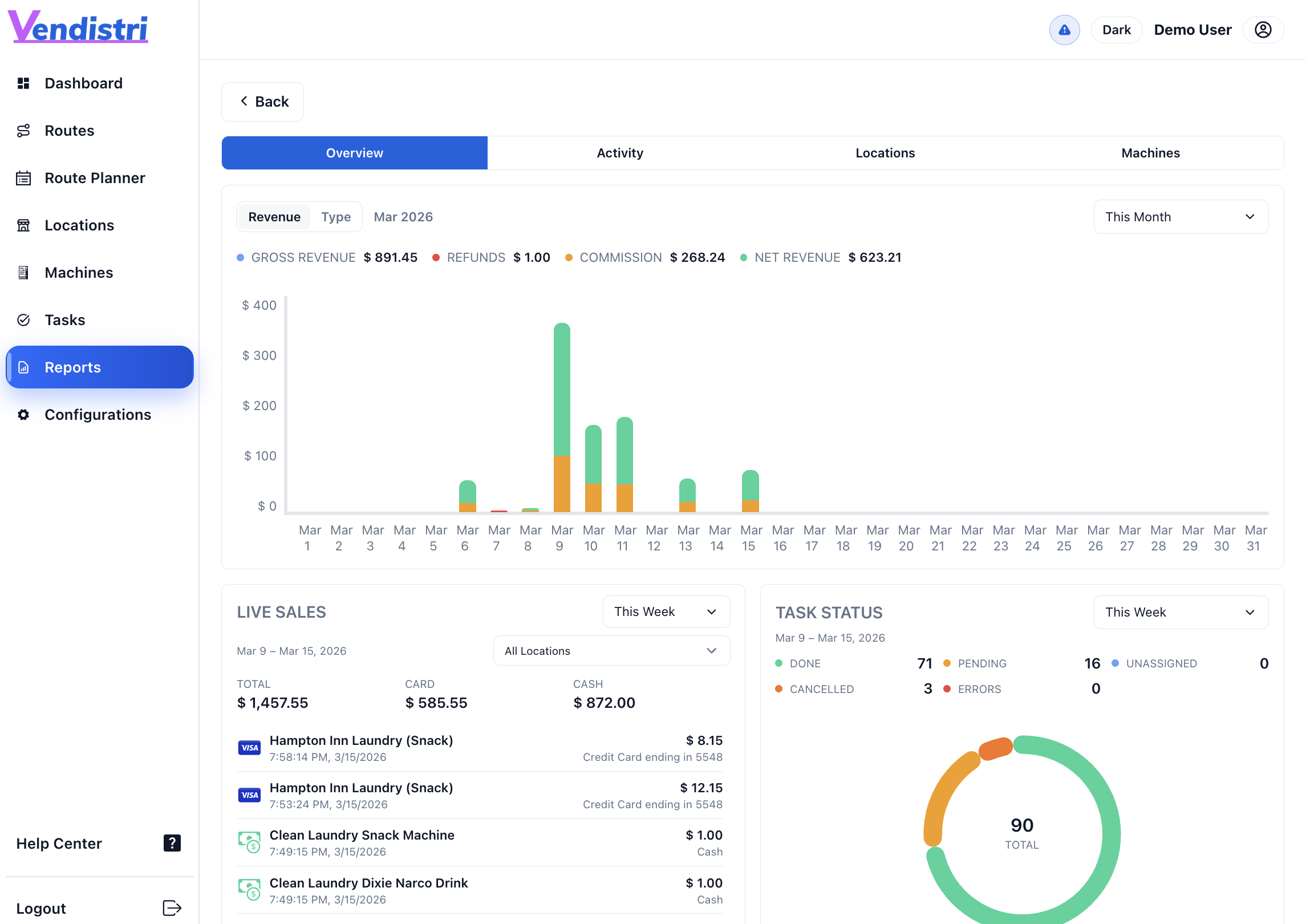1306x924 pixels.
Task: Open the All Locations dropdown
Action: 611,650
